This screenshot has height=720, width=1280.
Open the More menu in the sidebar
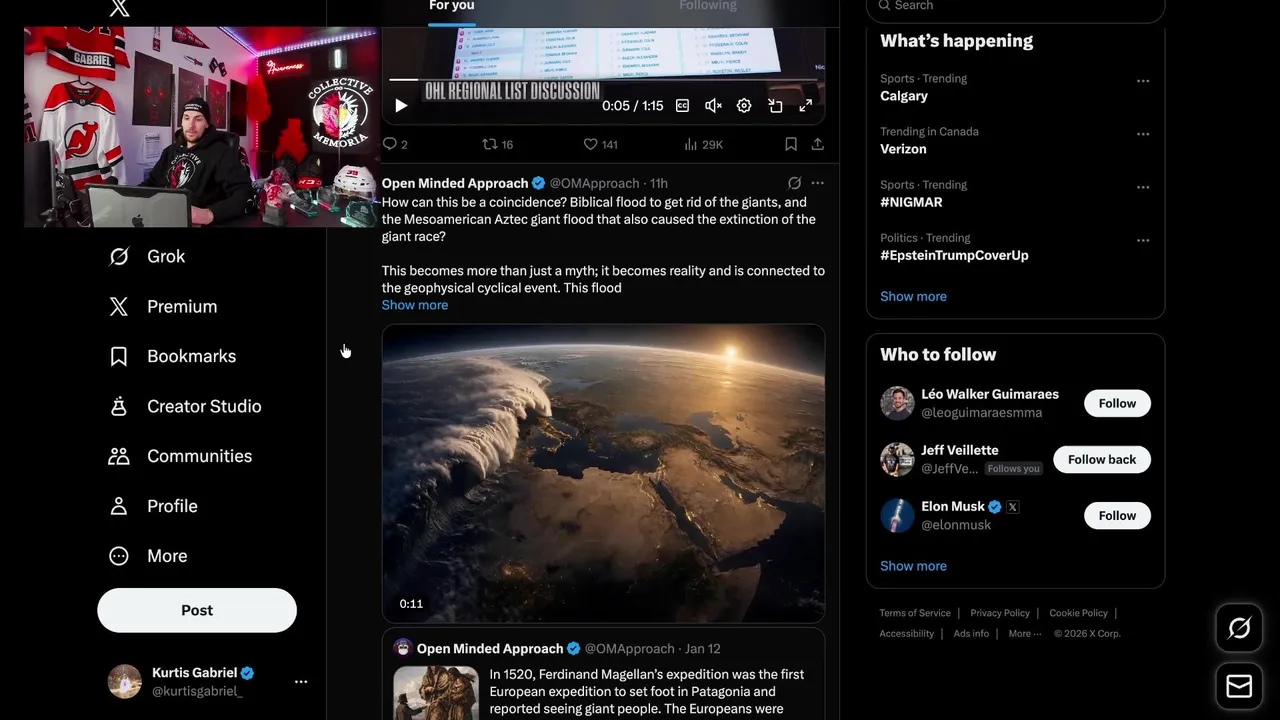(x=148, y=556)
